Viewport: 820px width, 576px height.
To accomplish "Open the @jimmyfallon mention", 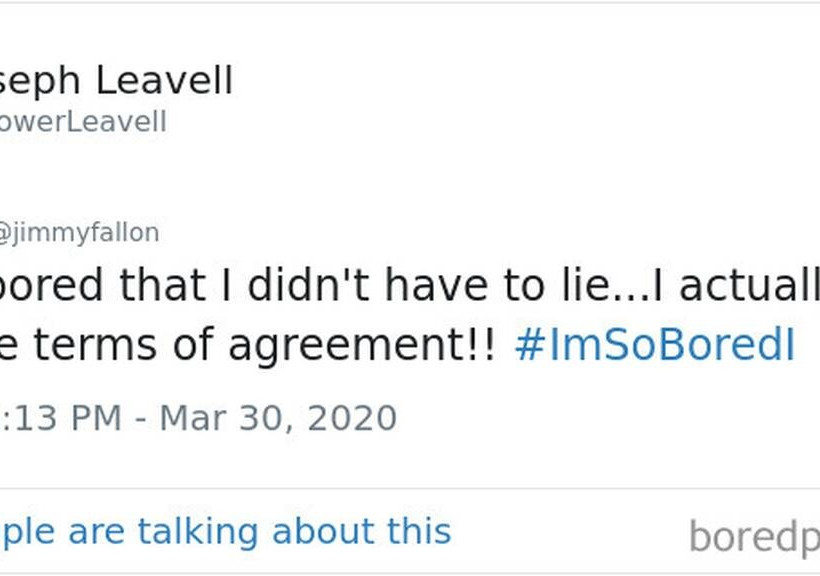I will [78, 233].
